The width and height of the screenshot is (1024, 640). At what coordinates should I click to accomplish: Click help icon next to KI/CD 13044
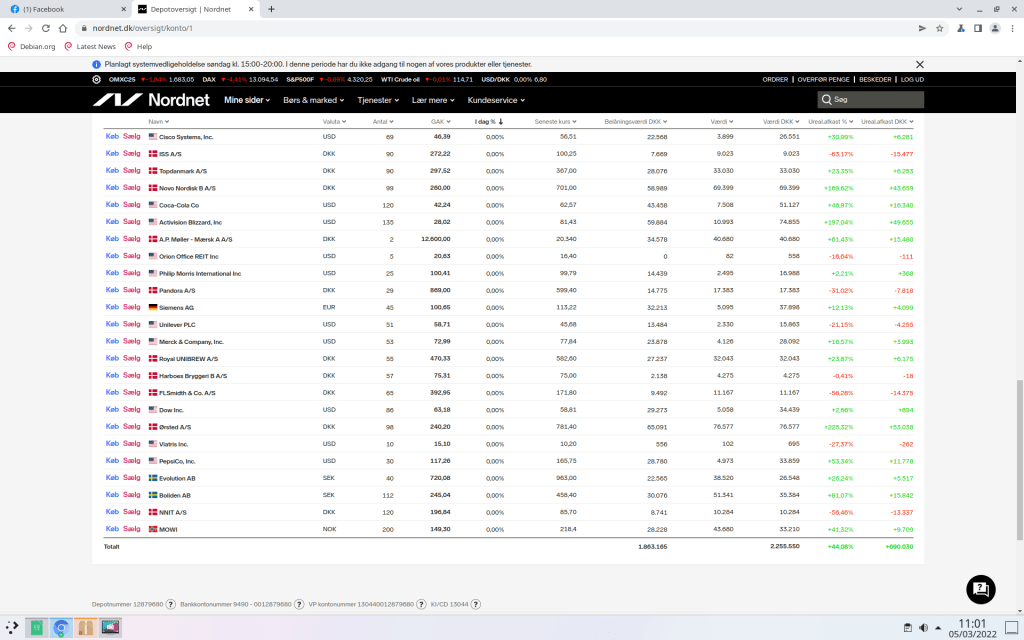[x=477, y=604]
